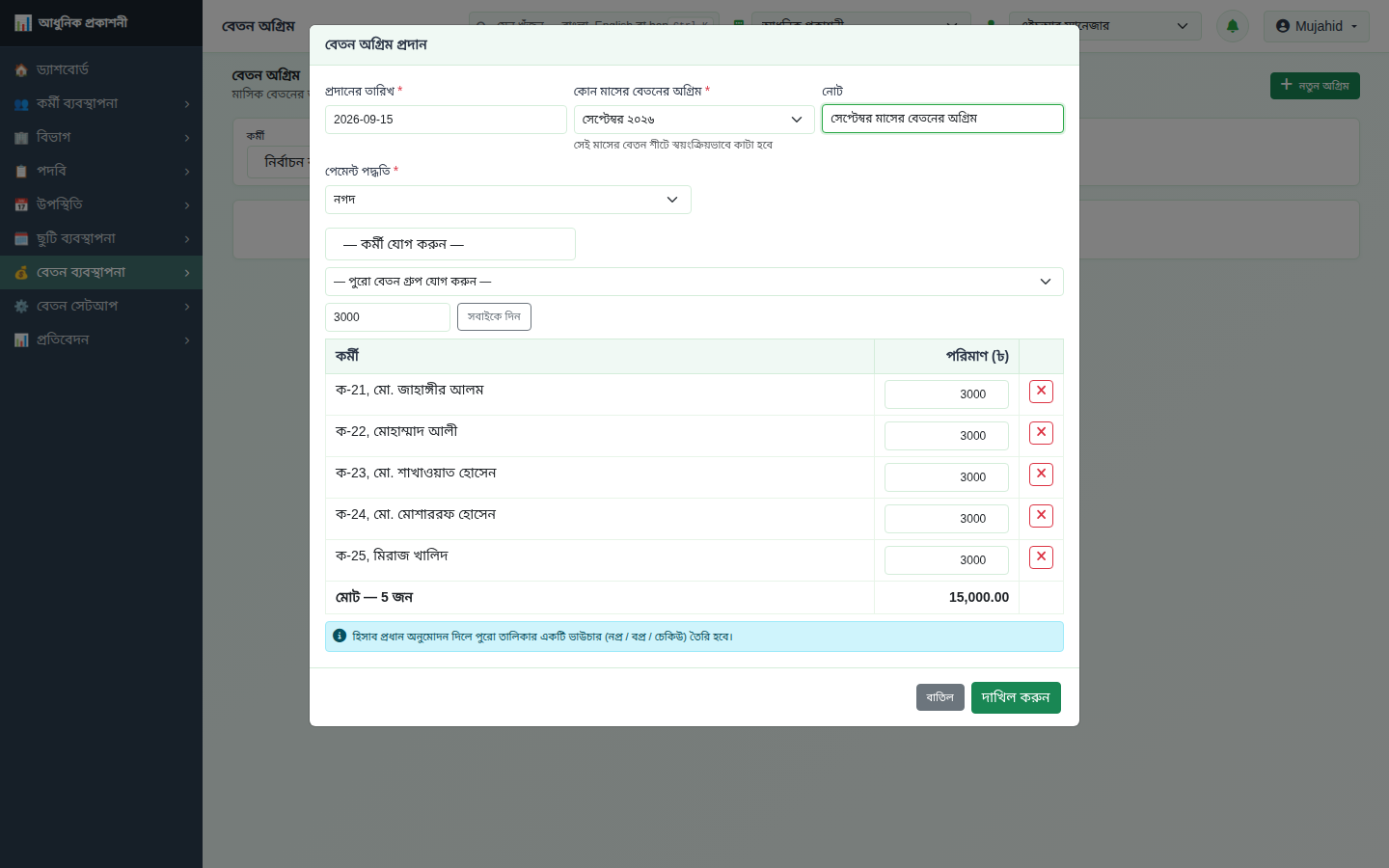Edit the প্রদানের তারিখ date field
Screen dimensions: 1389x868
pyautogui.click(x=446, y=120)
